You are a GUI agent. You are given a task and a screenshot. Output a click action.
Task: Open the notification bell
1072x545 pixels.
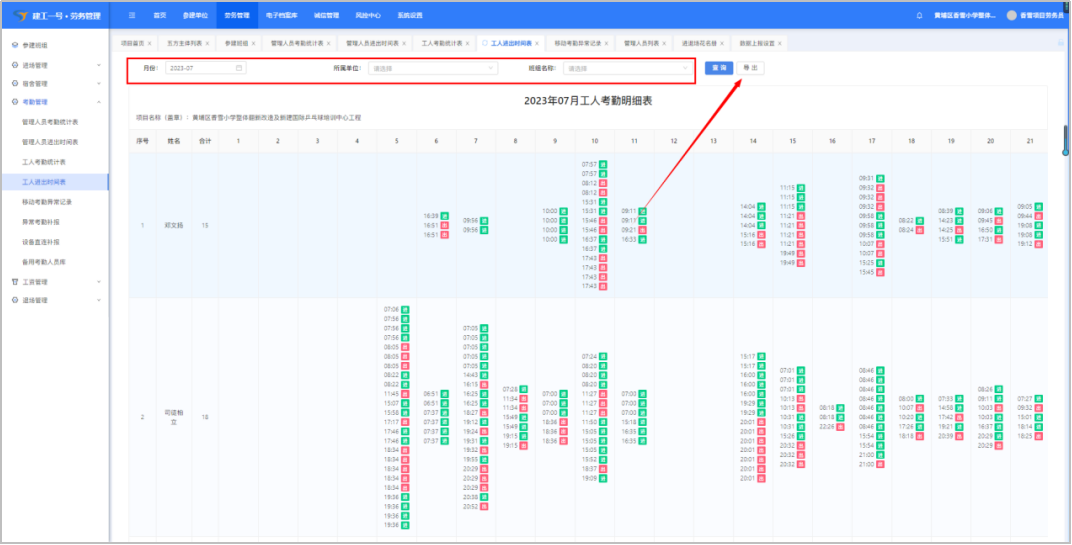click(919, 15)
